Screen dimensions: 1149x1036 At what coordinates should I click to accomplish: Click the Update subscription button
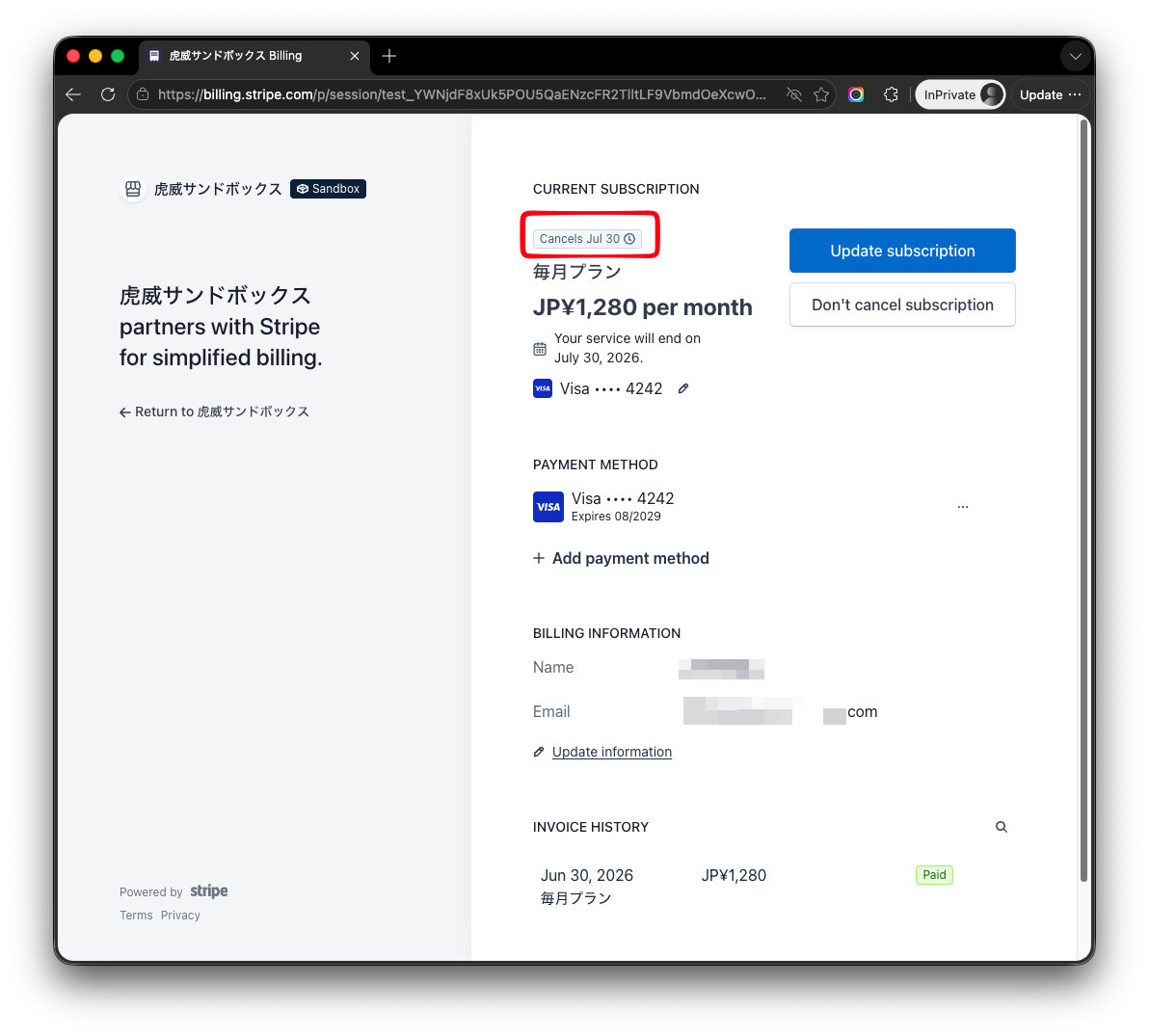902,251
